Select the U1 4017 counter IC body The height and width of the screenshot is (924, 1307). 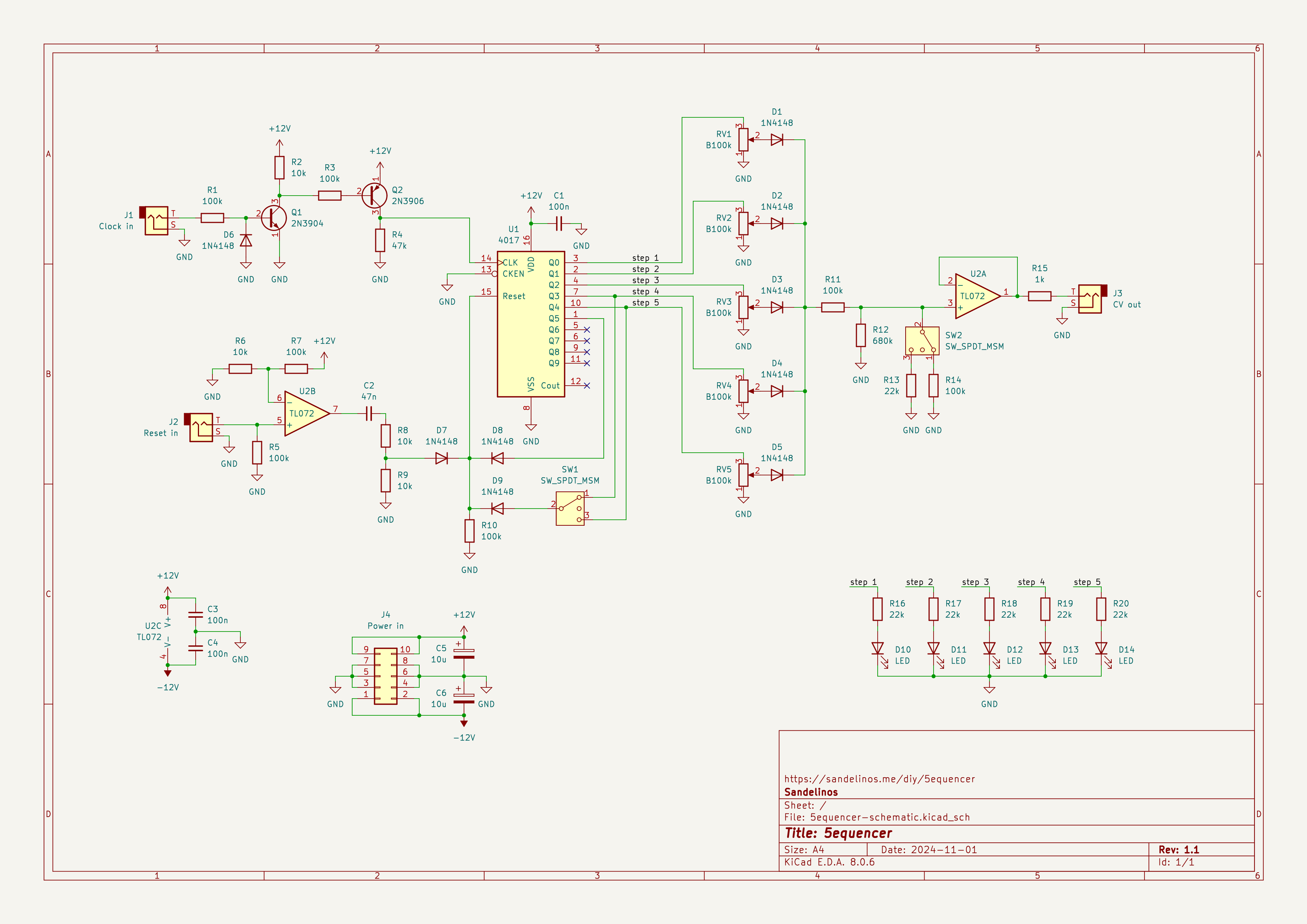pyautogui.click(x=531, y=324)
